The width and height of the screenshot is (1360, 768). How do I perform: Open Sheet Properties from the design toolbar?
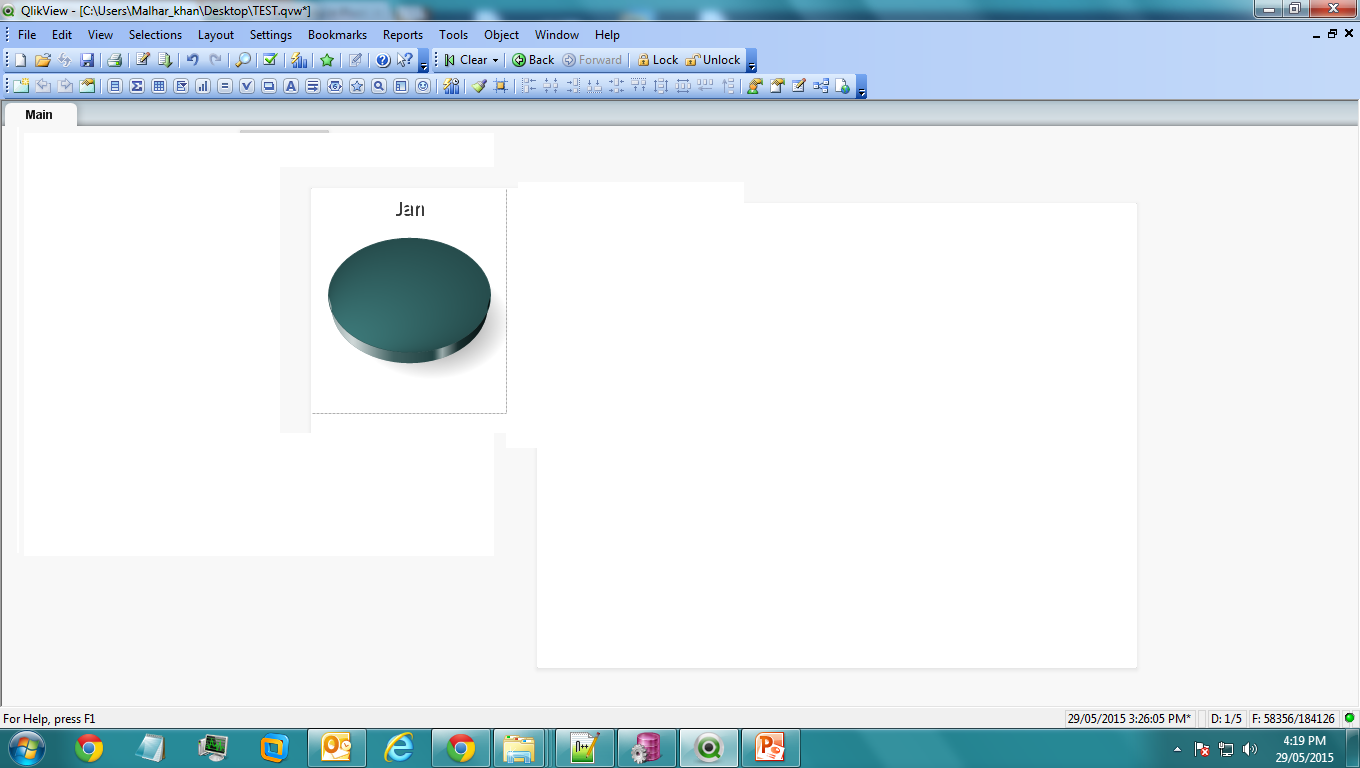tap(87, 86)
